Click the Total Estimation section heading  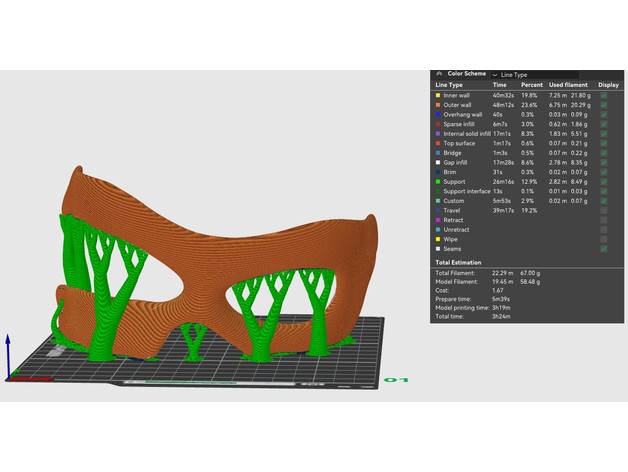(x=459, y=261)
